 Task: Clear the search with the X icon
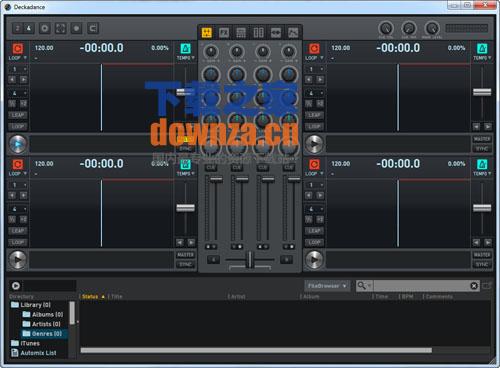(474, 286)
